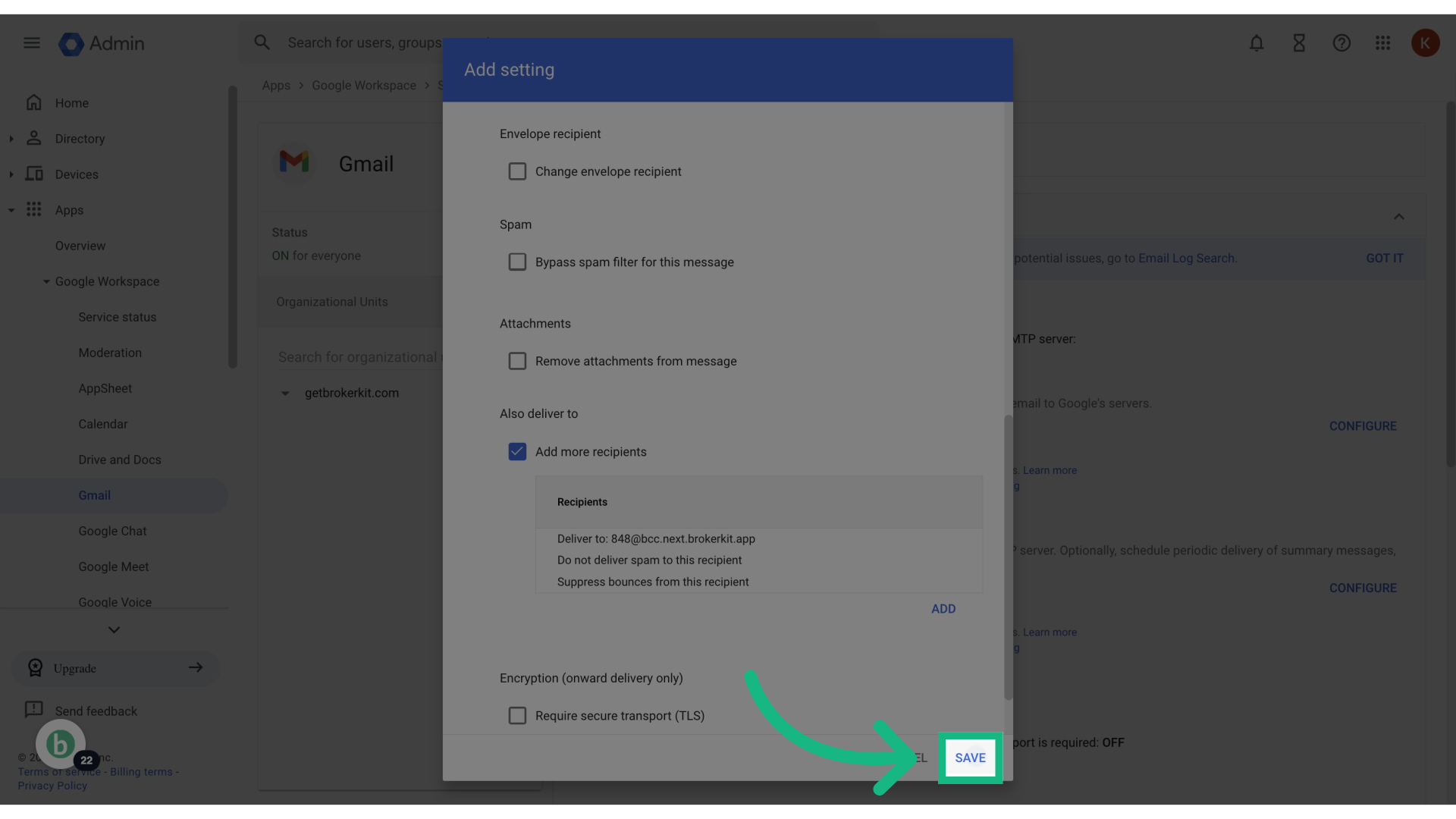
Task: Enable Require secure transport (TLS)
Action: [x=517, y=716]
